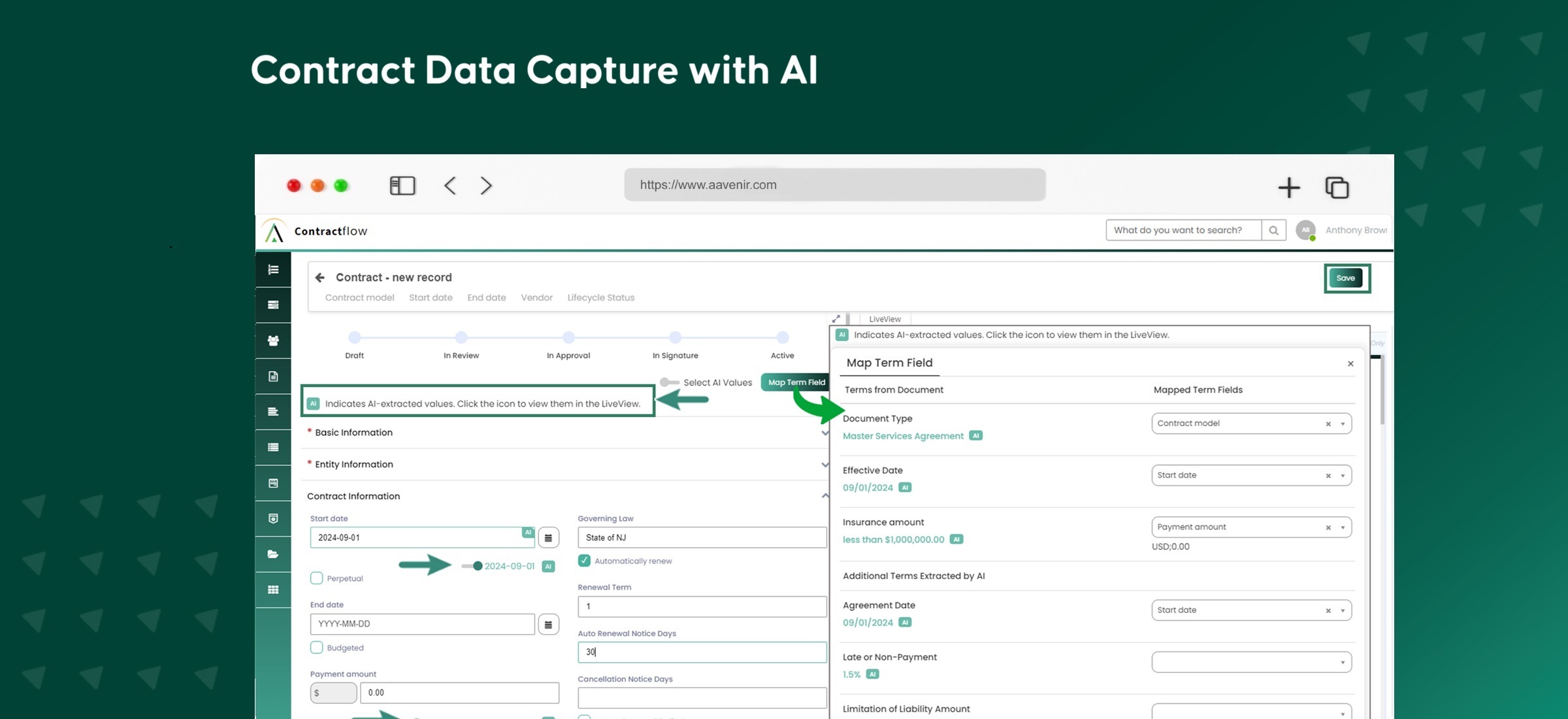This screenshot has height=719, width=1568.
Task: Click the Governing Law input field
Action: 701,538
